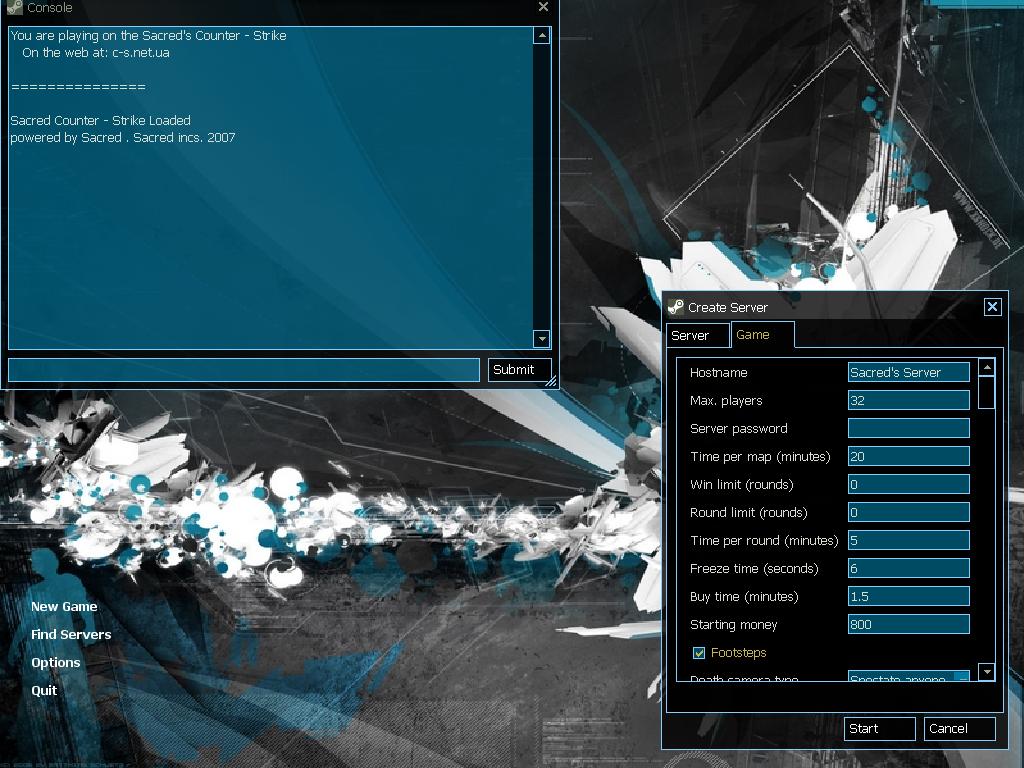Click the Submit button in Console
Viewport: 1024px width, 768px height.
pyautogui.click(x=519, y=370)
